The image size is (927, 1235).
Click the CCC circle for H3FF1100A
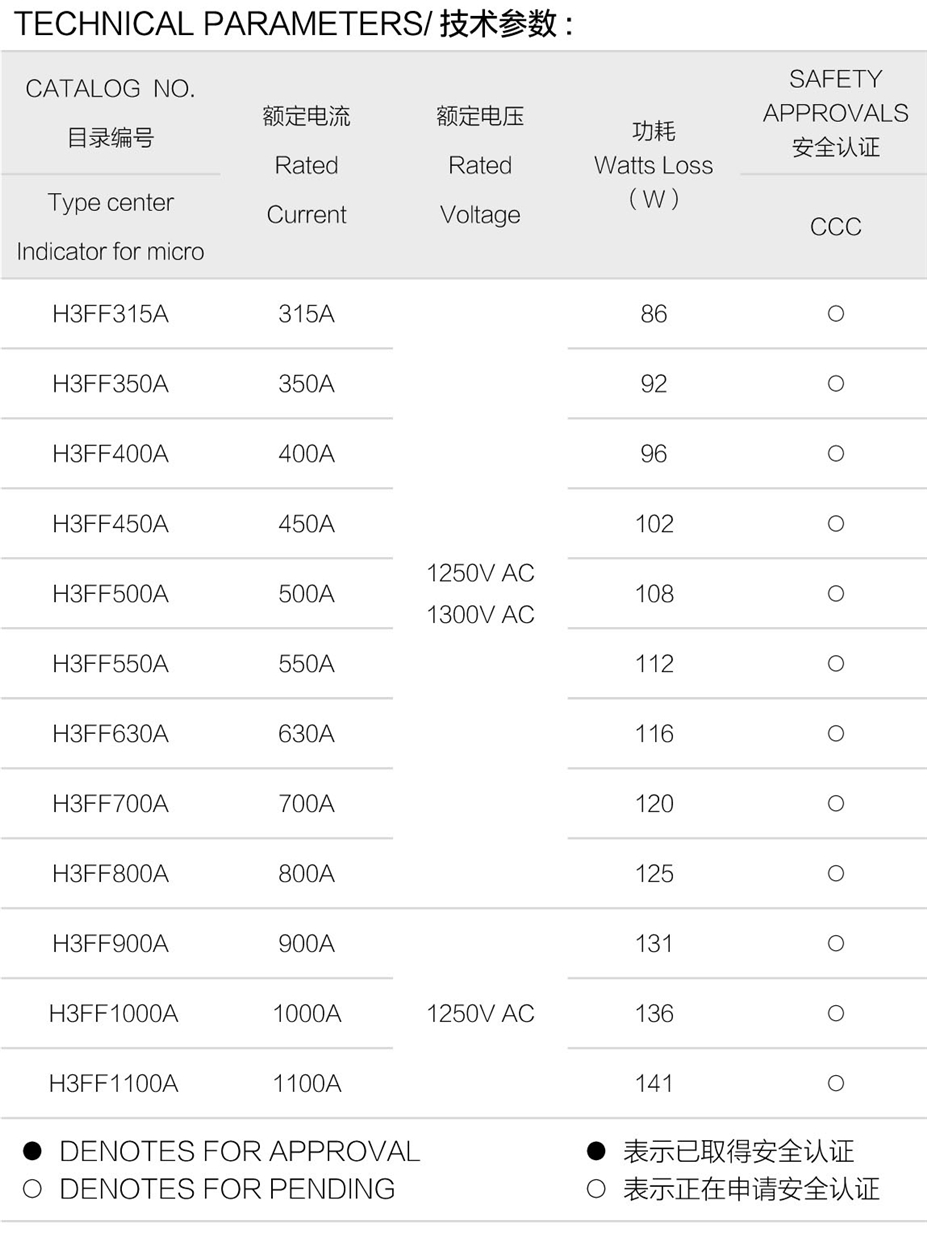coord(836,1084)
